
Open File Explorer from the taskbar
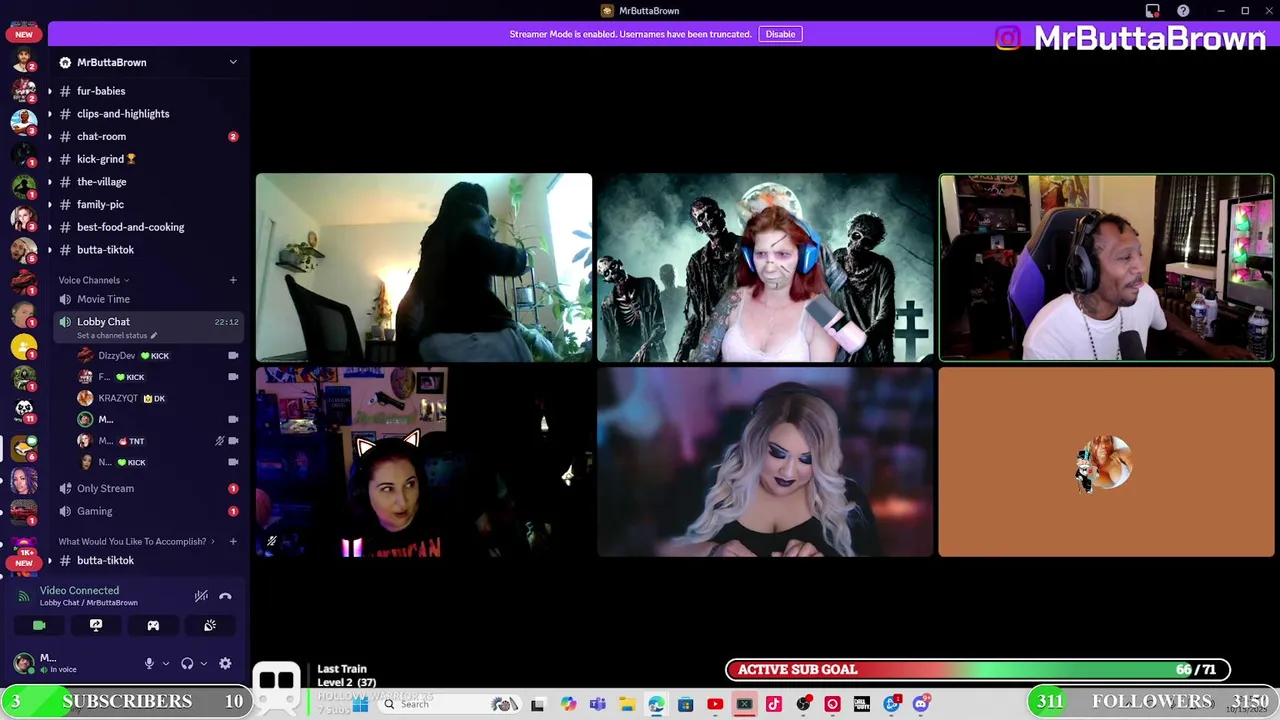tap(627, 704)
